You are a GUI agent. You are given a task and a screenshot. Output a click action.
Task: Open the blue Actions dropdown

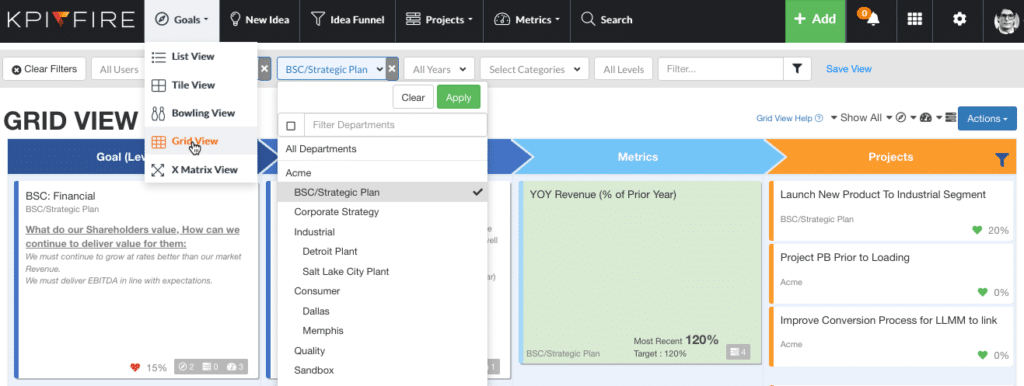(987, 118)
